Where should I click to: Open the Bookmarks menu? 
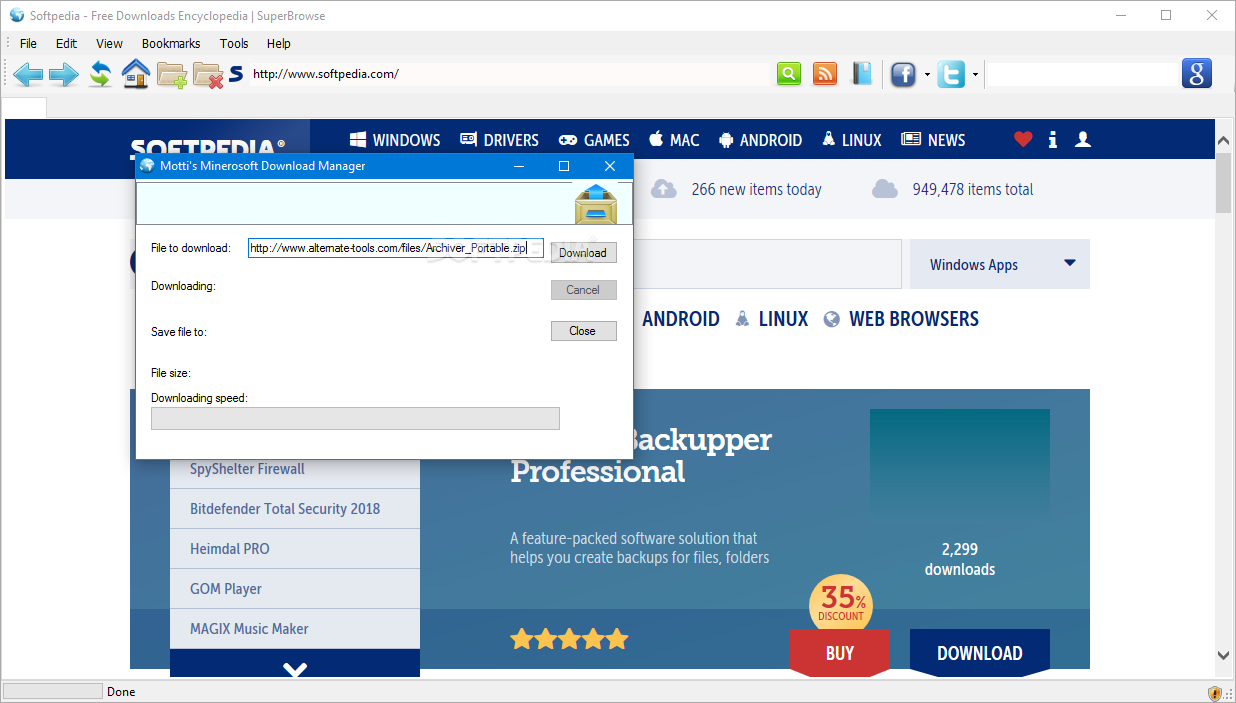[x=171, y=43]
